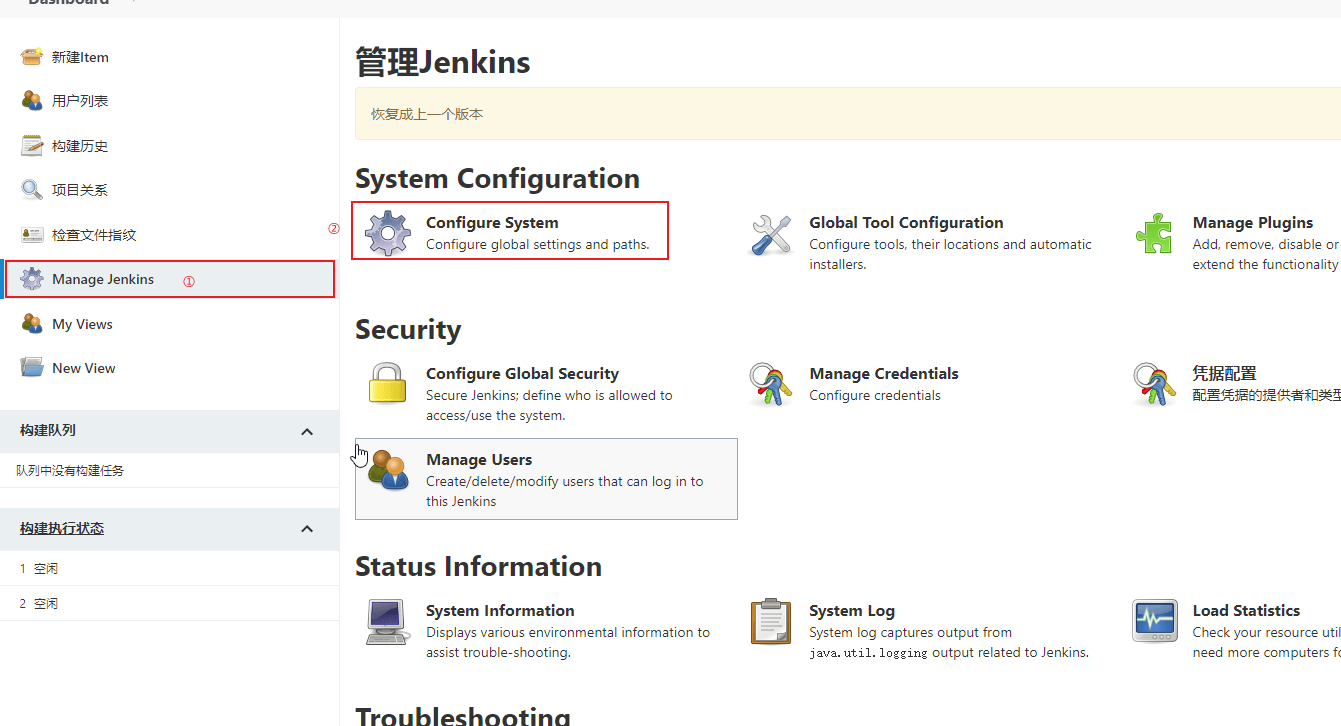Click the System Log clipboard icon
This screenshot has width=1341, height=726.
(x=771, y=621)
